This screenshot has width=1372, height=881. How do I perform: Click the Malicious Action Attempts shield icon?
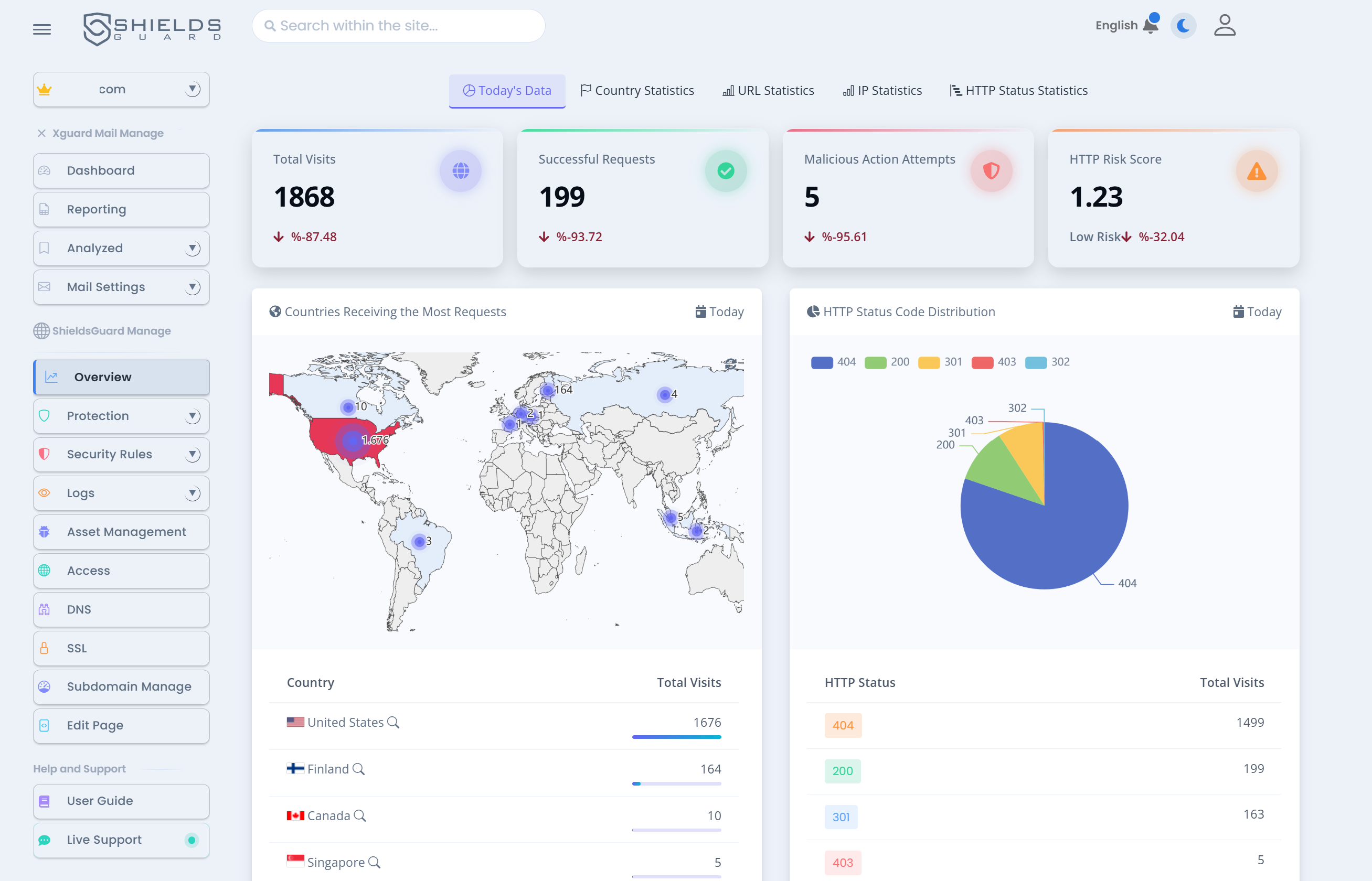[x=991, y=170]
